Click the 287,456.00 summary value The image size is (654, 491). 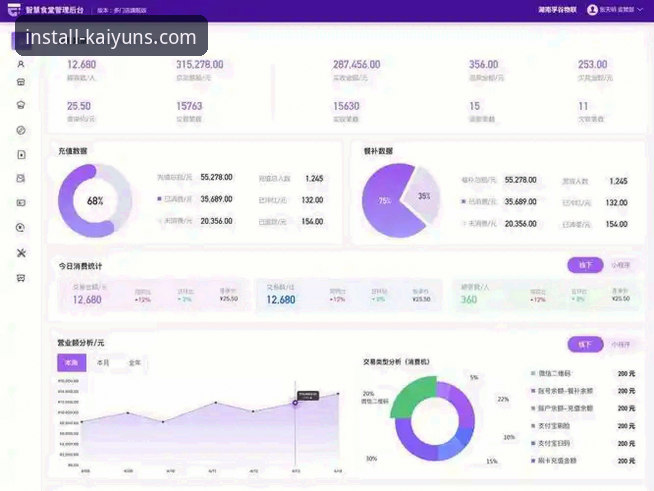(357, 64)
